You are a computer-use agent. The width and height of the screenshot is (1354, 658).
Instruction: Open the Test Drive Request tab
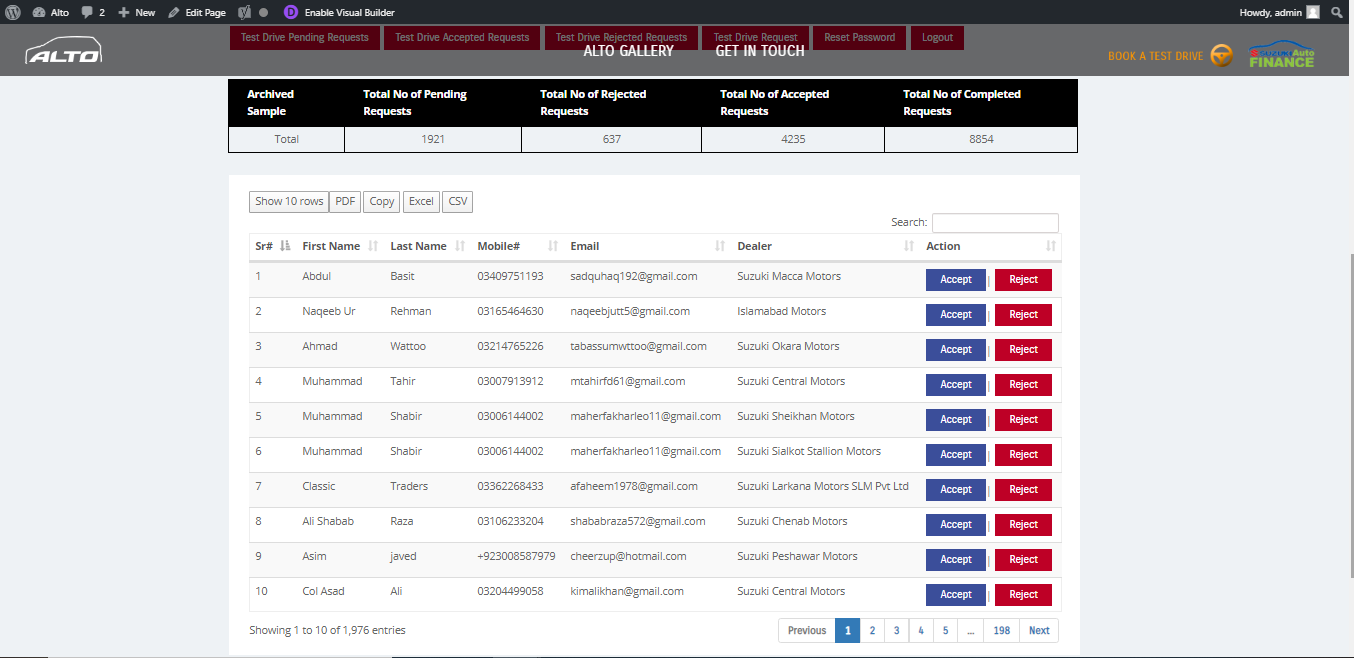coord(755,38)
